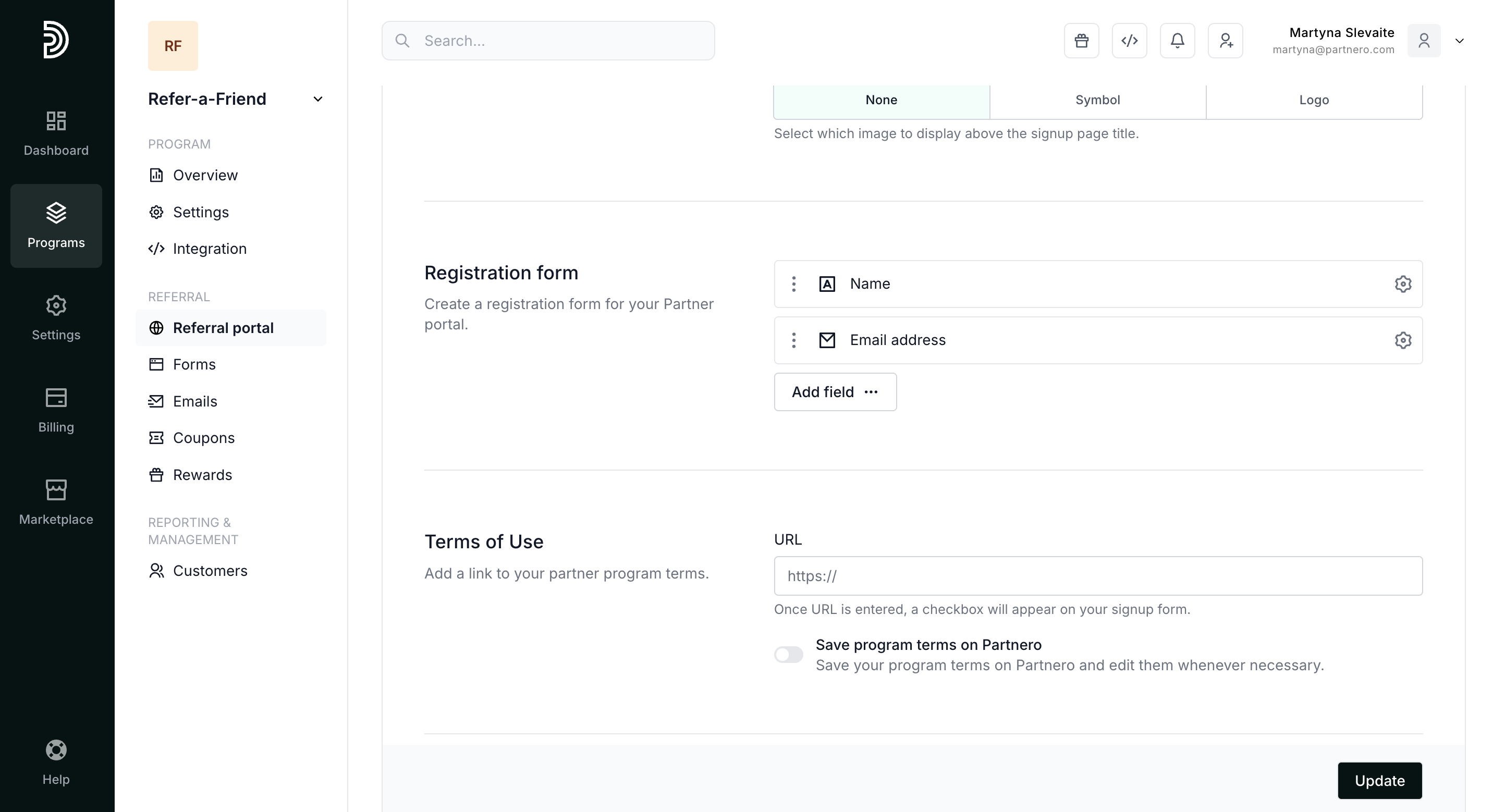Open settings gear for Email address field

point(1403,340)
